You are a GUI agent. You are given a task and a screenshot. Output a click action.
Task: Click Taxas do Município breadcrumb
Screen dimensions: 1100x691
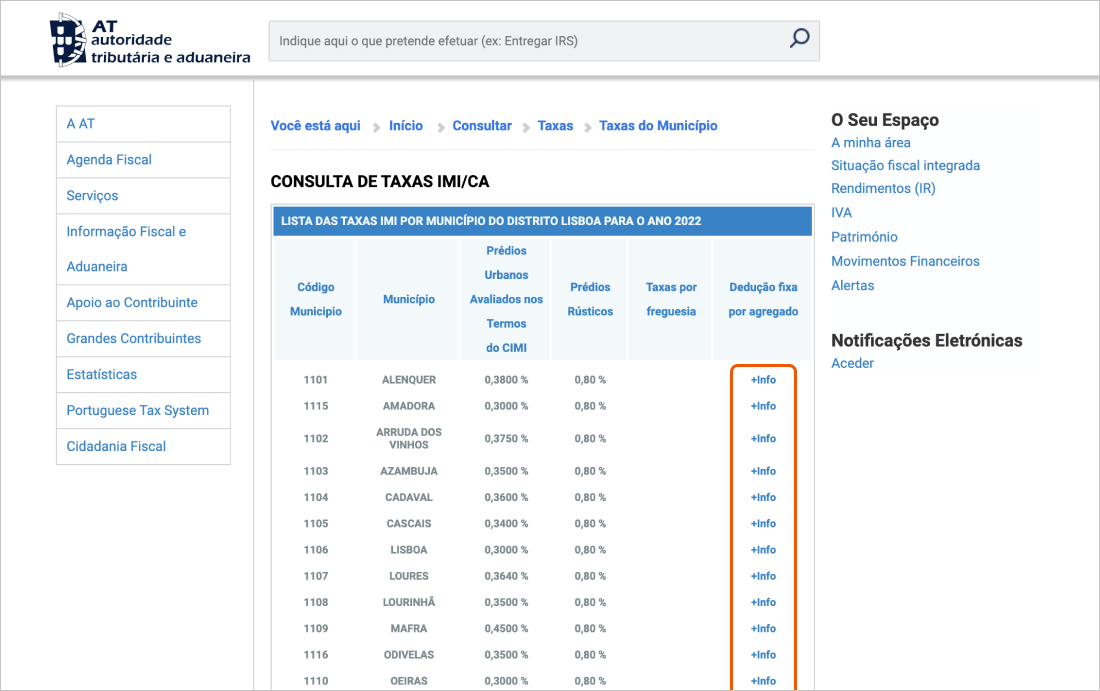tap(658, 126)
